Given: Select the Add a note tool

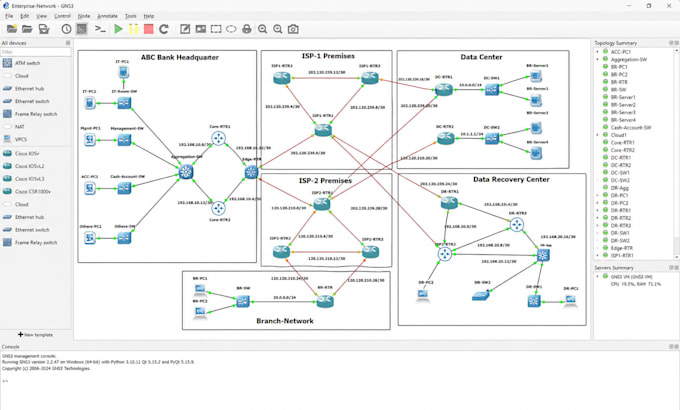Looking at the screenshot, I should point(185,29).
